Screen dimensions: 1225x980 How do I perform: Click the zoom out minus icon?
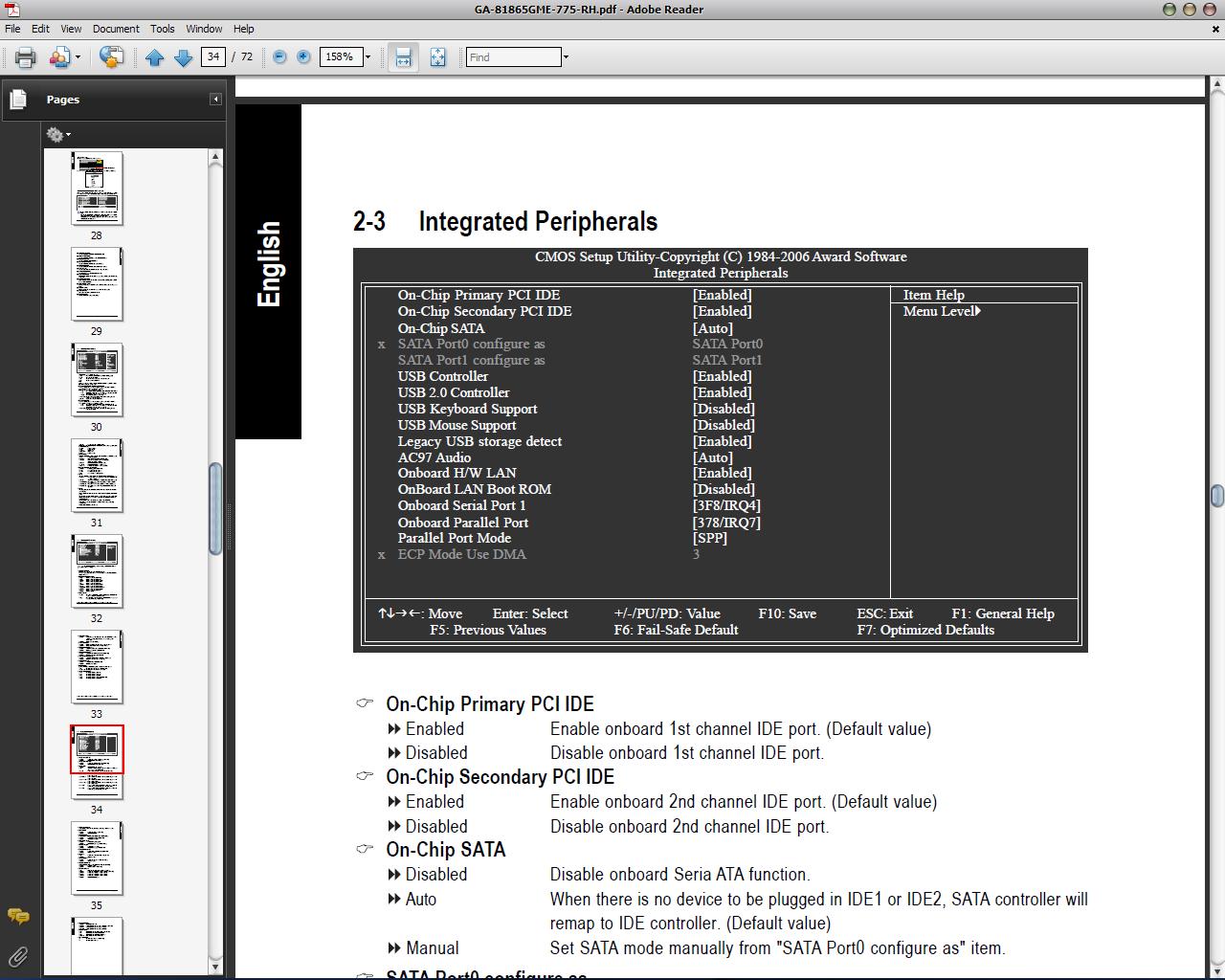(x=279, y=57)
